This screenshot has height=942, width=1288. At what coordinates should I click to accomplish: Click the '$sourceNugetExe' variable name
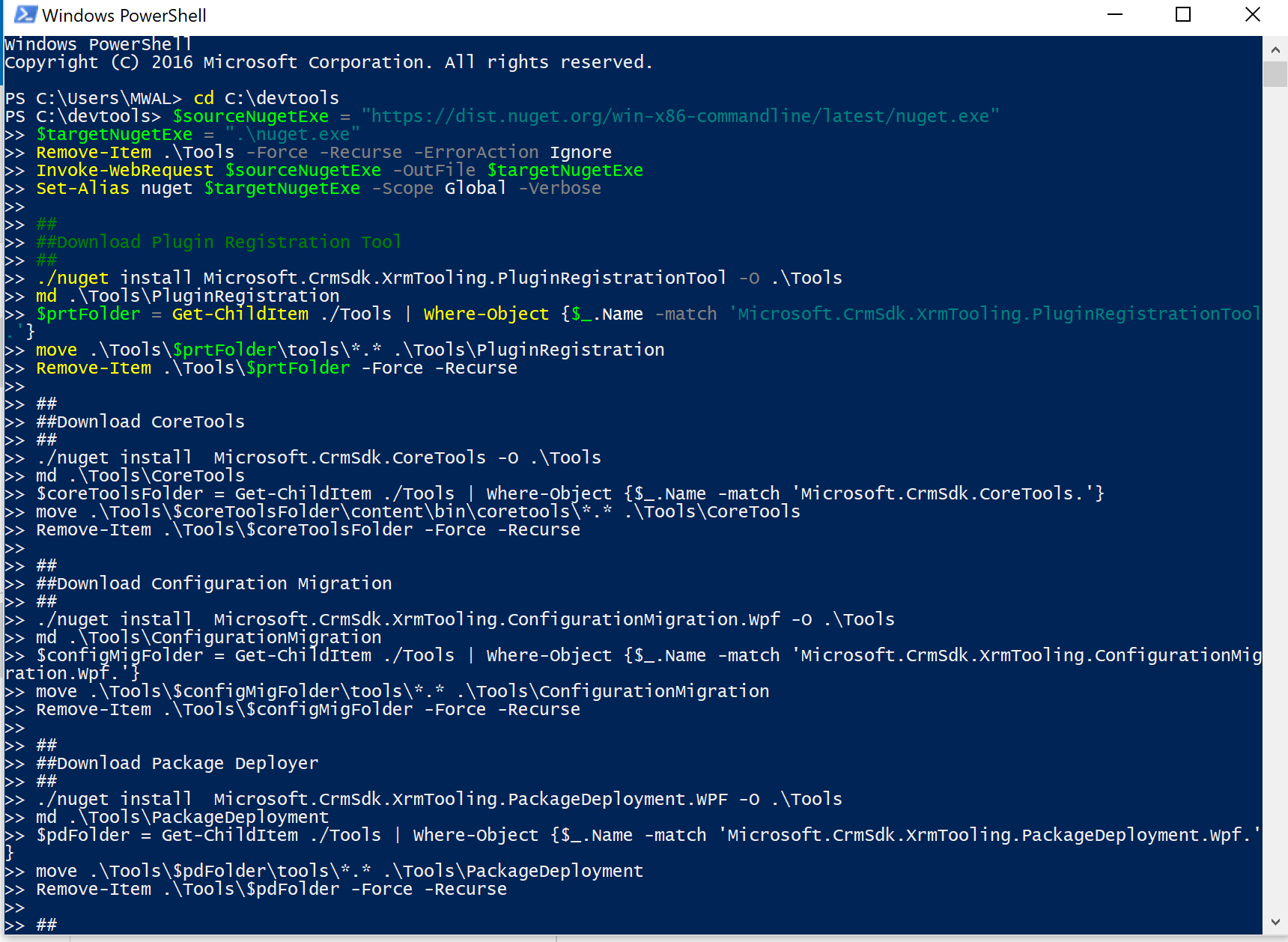(252, 115)
